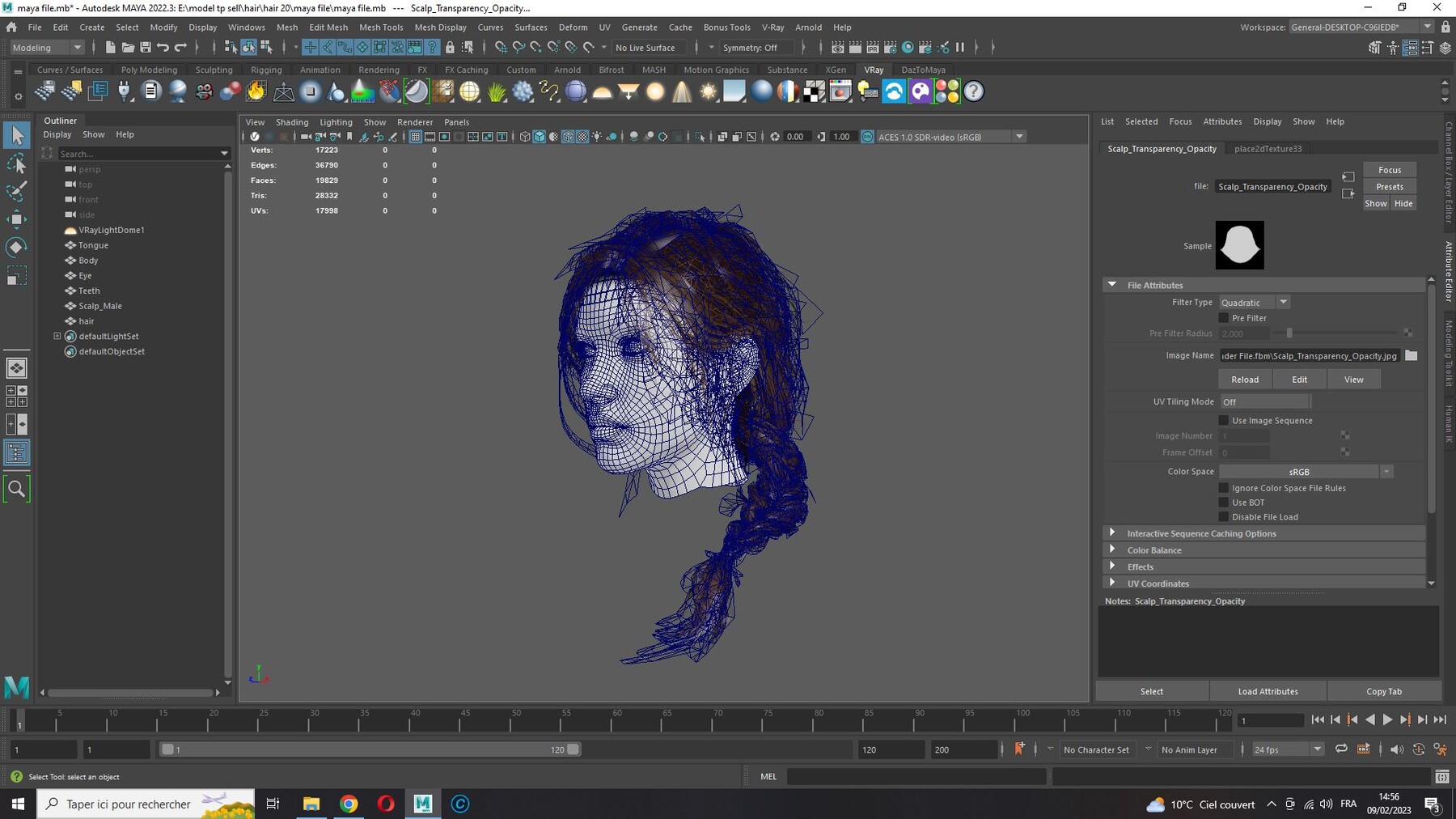
Task: Open the Arnold menu in menu bar
Action: (x=808, y=27)
